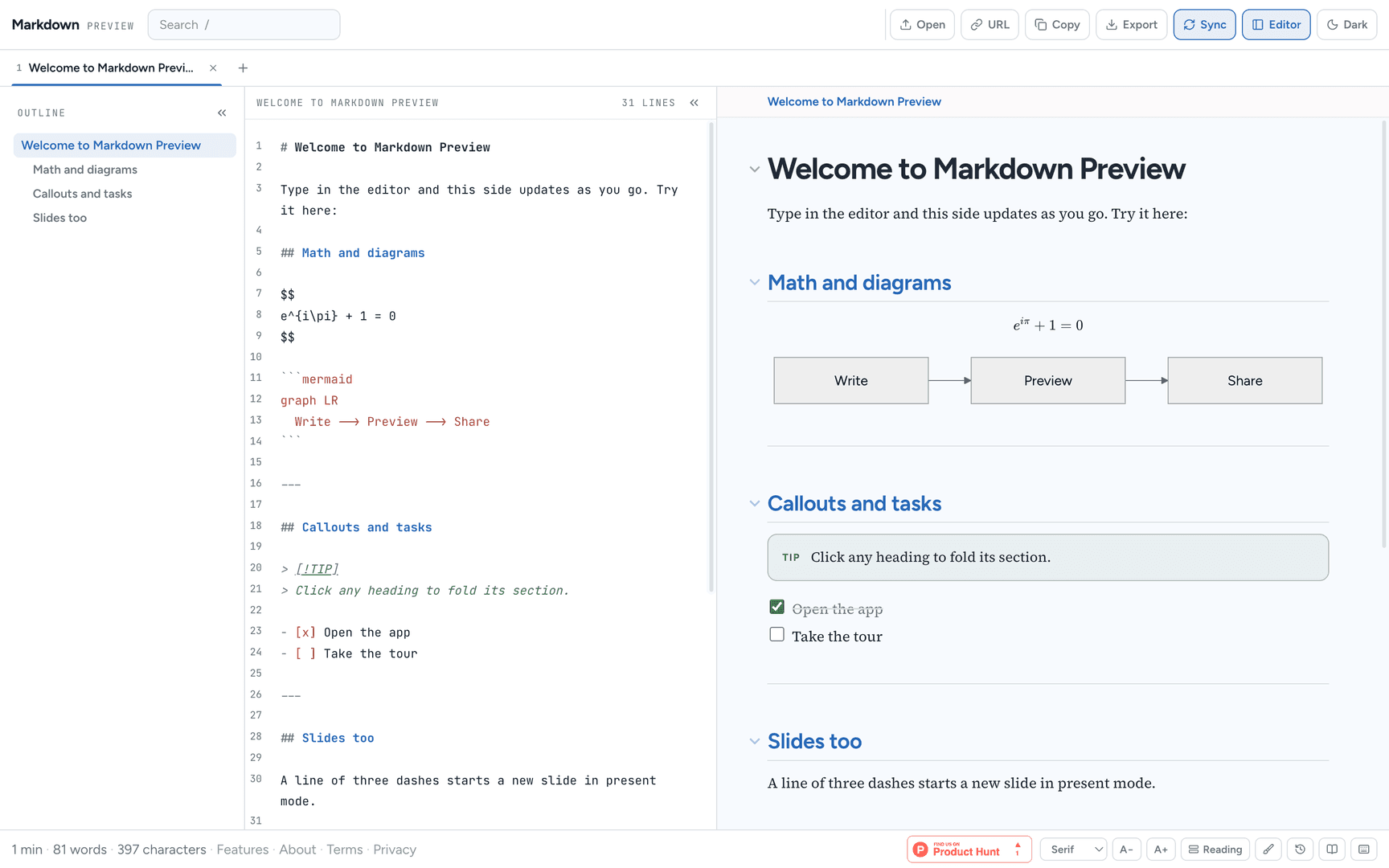The image size is (1389, 868).
Task: Switch to Dark mode
Action: tap(1346, 25)
